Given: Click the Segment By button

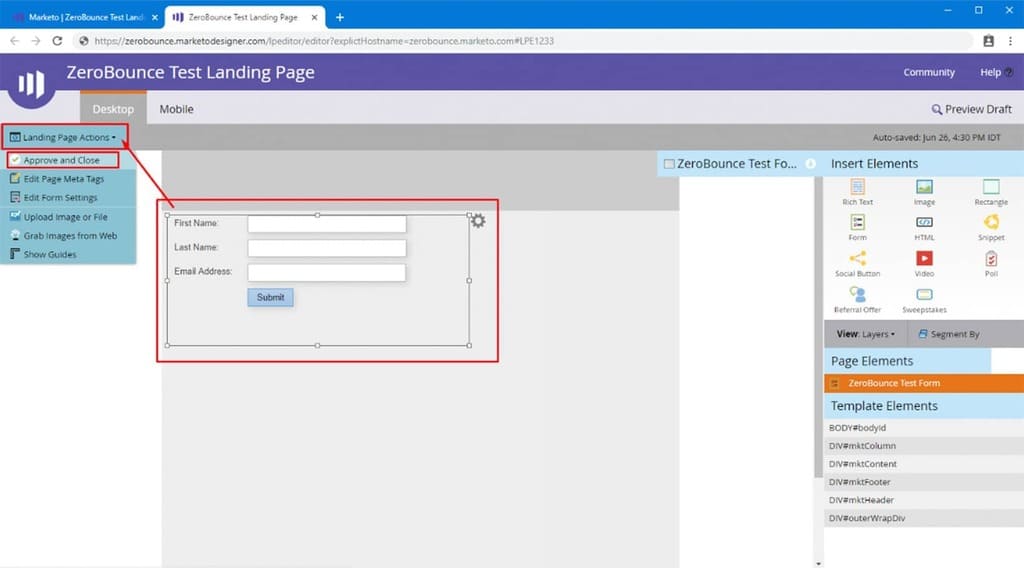Looking at the screenshot, I should (948, 334).
